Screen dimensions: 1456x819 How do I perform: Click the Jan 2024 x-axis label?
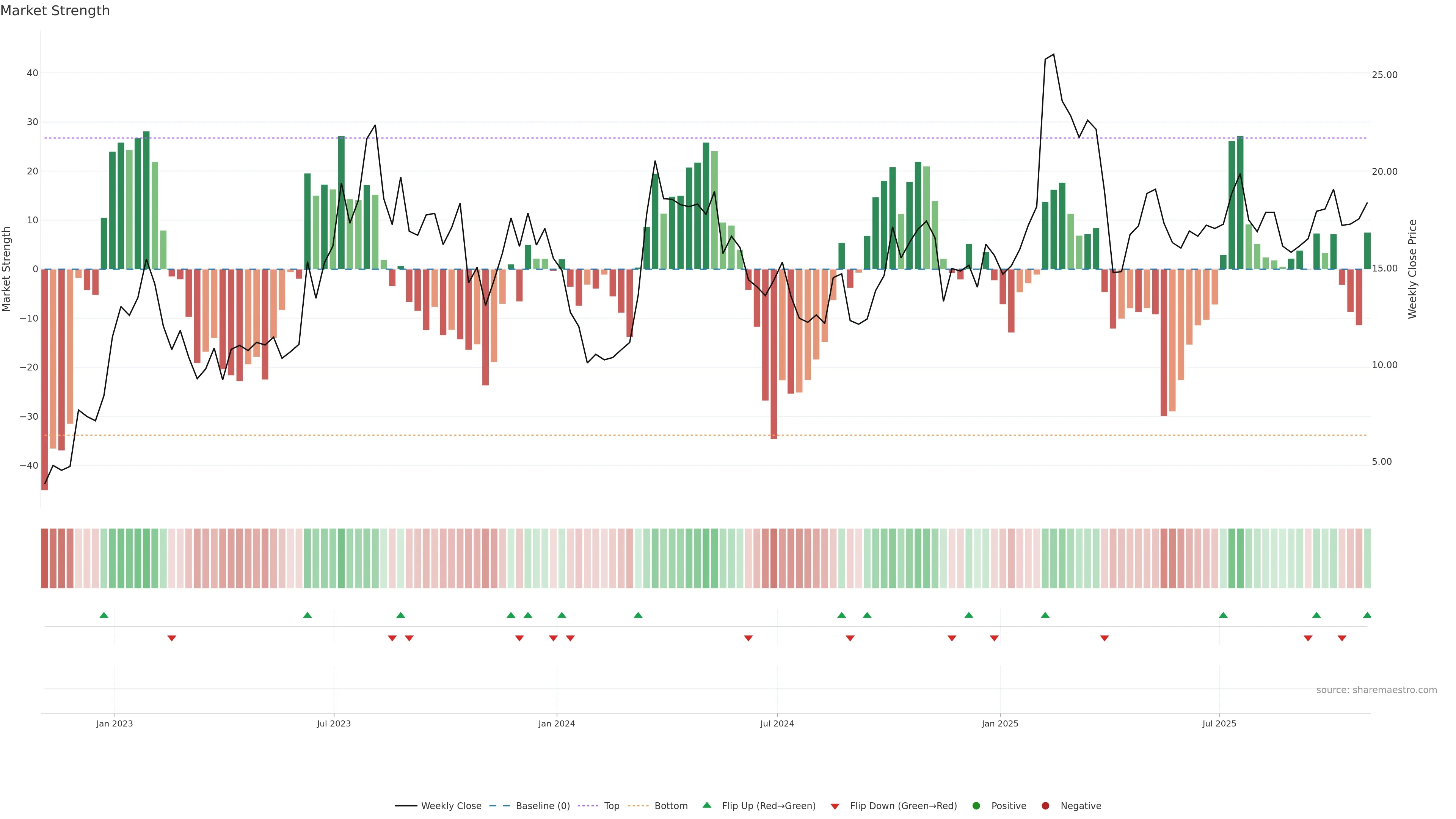557,723
